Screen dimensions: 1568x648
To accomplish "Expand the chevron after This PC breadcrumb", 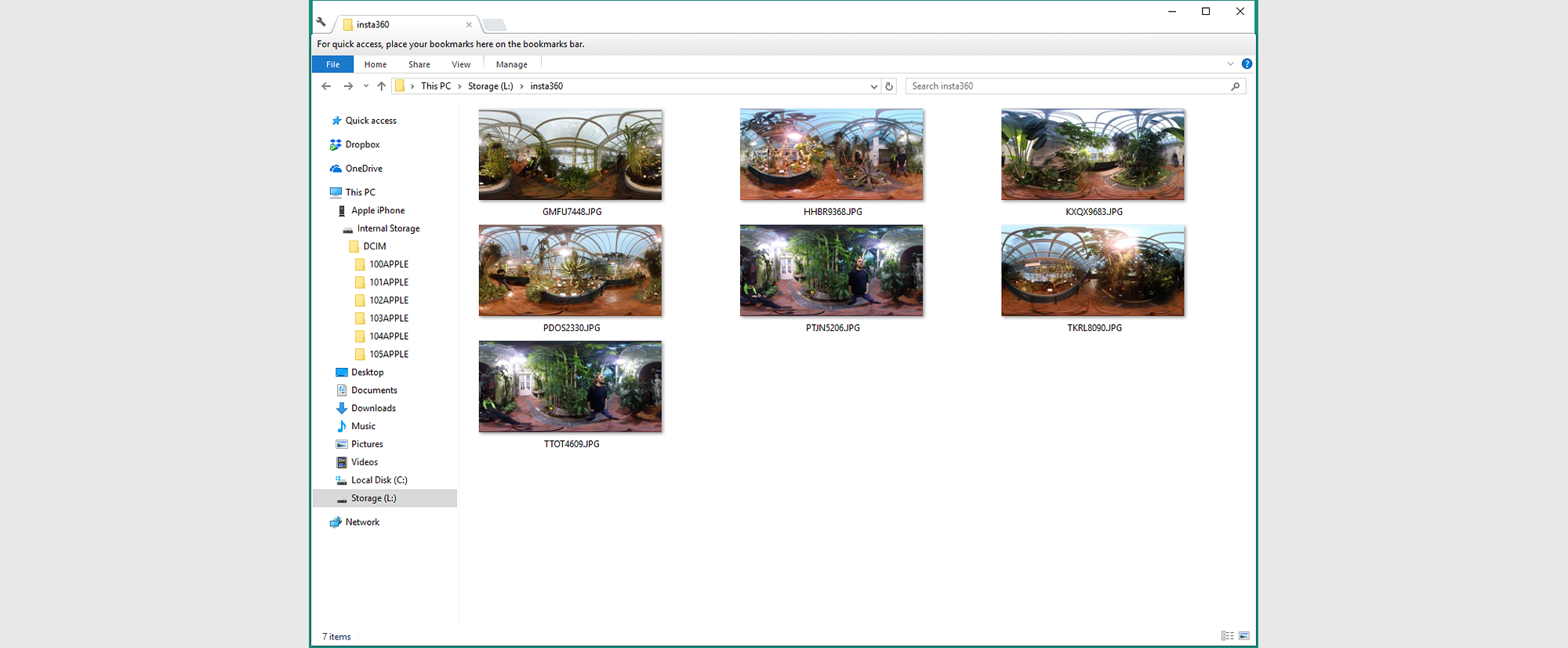I will pos(459,86).
